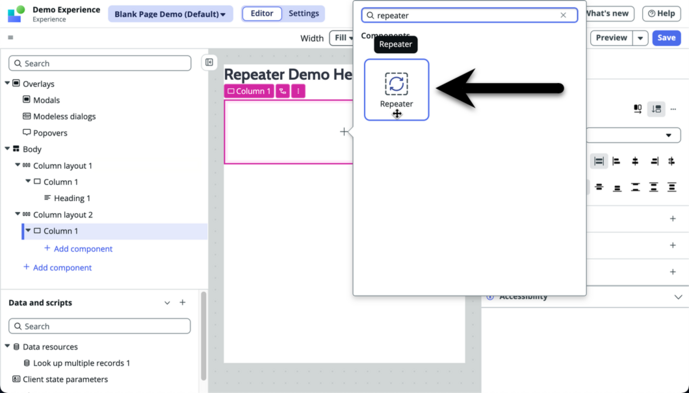The height and width of the screenshot is (393, 689).
Task: Open the Width Fill dropdown
Action: (x=342, y=38)
